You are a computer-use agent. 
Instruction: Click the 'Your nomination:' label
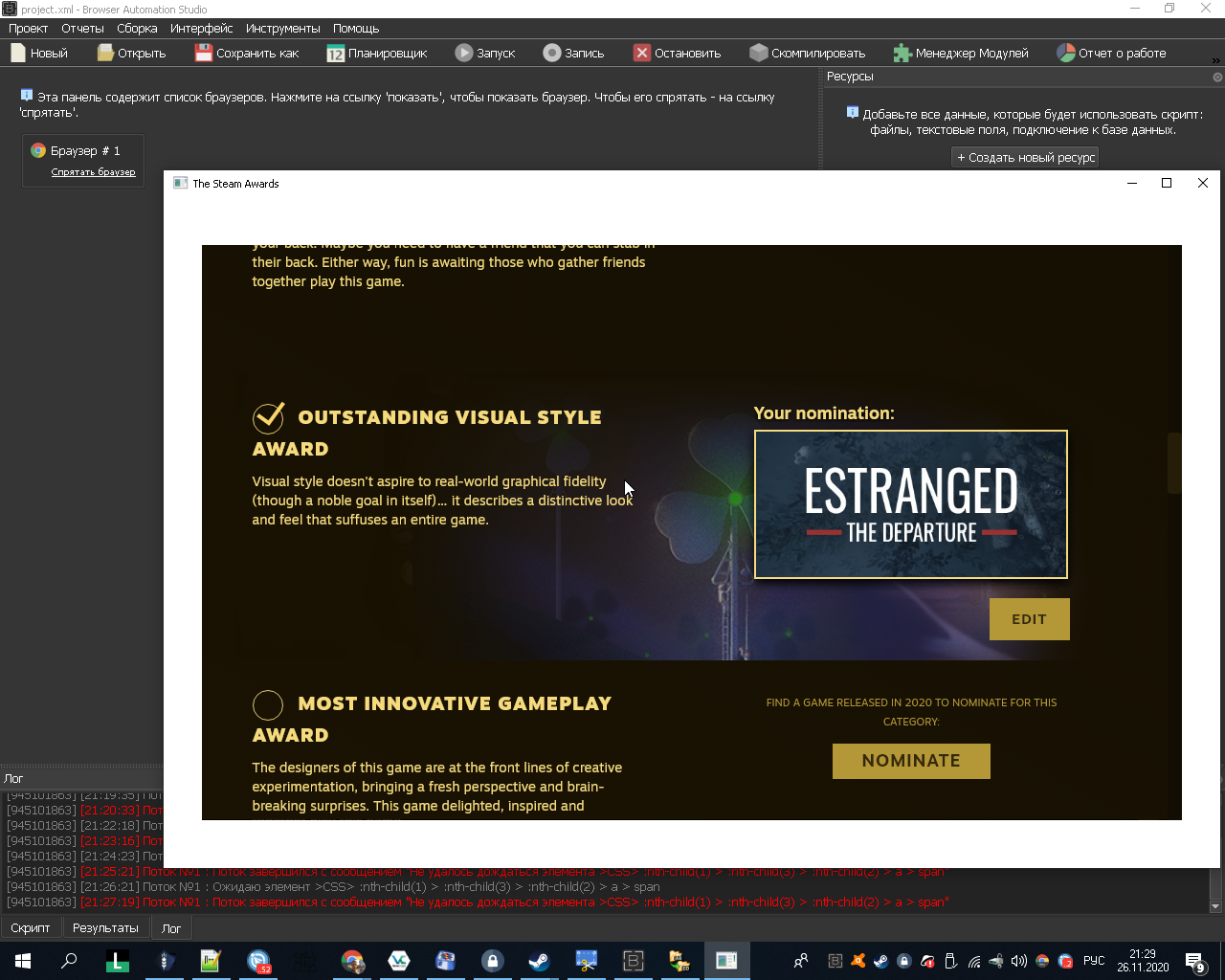[824, 413]
